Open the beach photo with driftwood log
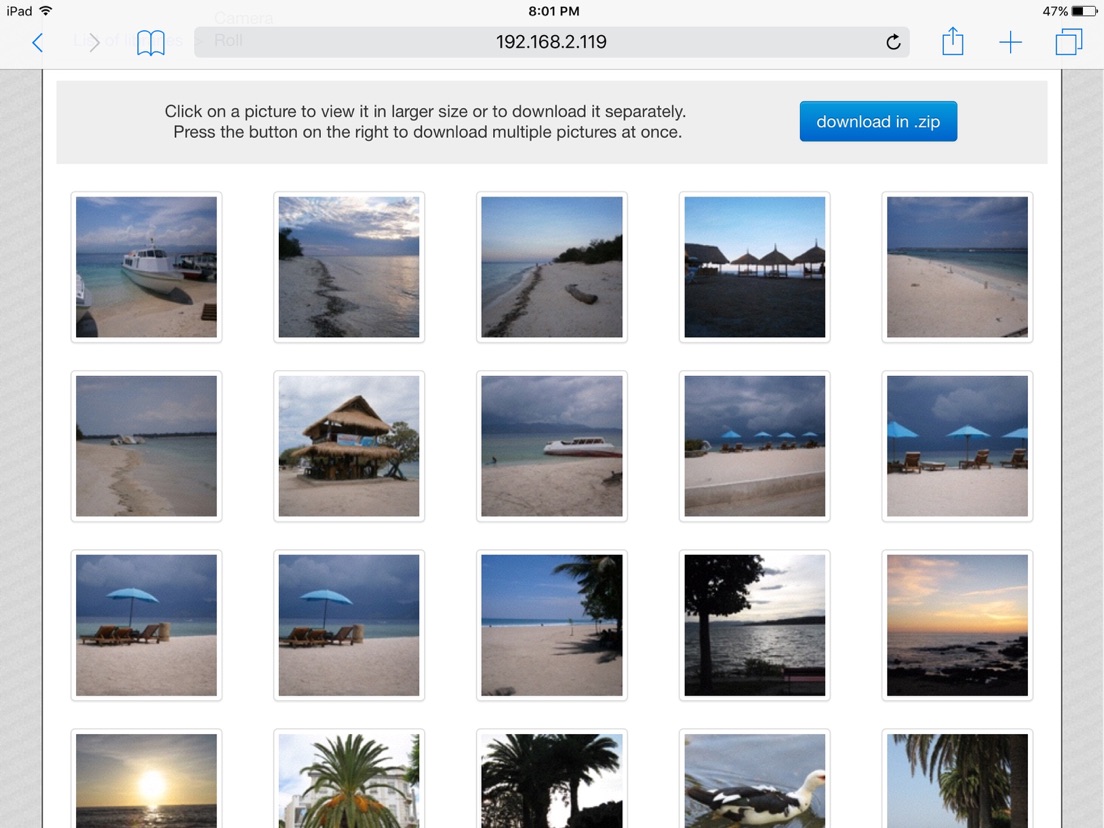 551,267
